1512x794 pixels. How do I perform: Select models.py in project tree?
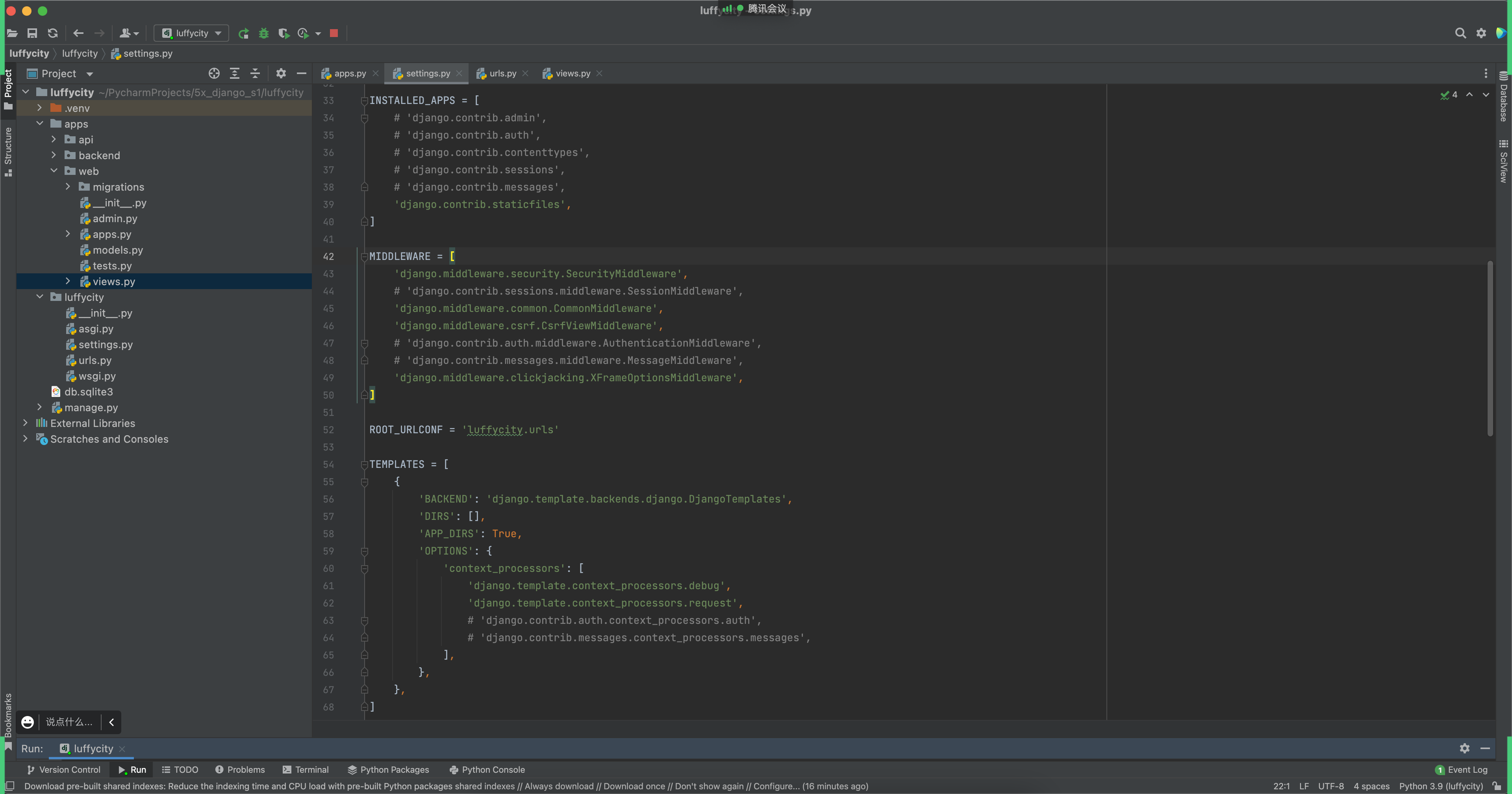tap(117, 250)
